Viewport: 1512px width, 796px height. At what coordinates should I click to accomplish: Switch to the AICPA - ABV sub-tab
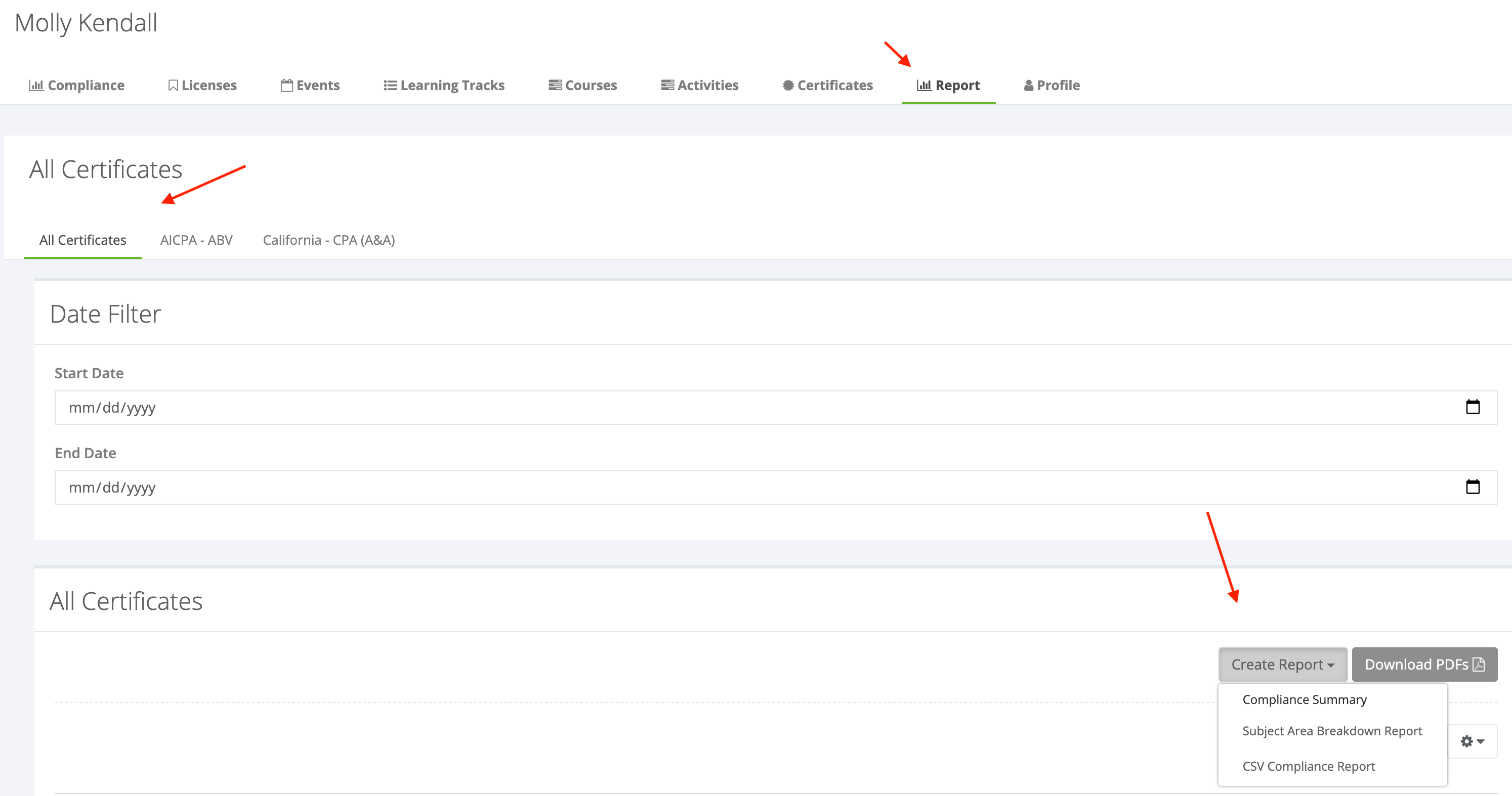(197, 240)
